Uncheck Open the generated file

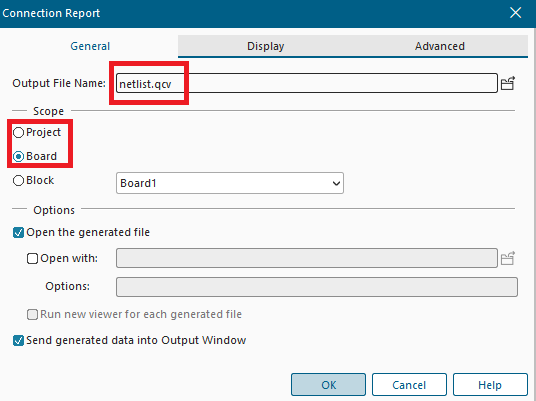pyautogui.click(x=18, y=232)
